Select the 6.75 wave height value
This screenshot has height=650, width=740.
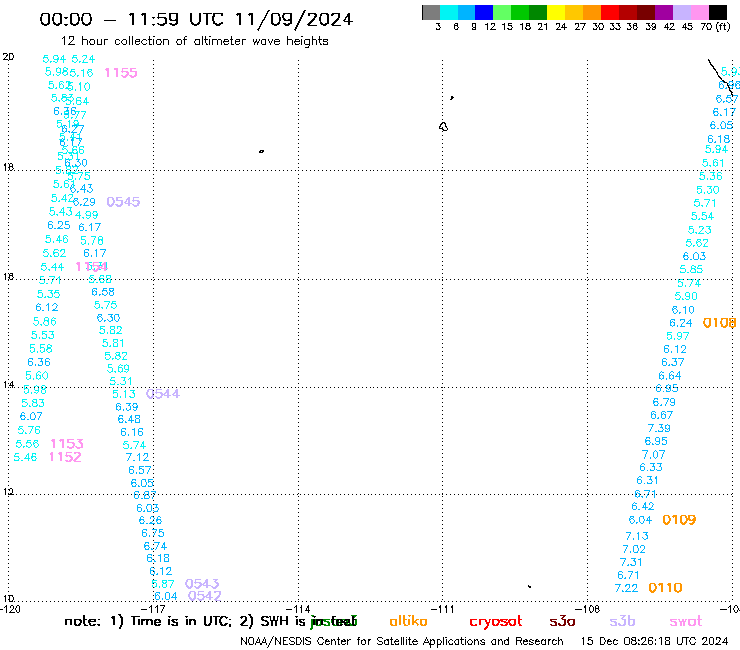pyautogui.click(x=153, y=533)
